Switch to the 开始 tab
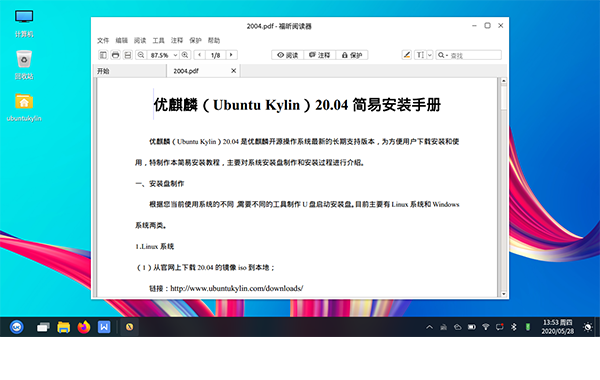Image resolution: width=600 pixels, height=380 pixels. point(130,71)
